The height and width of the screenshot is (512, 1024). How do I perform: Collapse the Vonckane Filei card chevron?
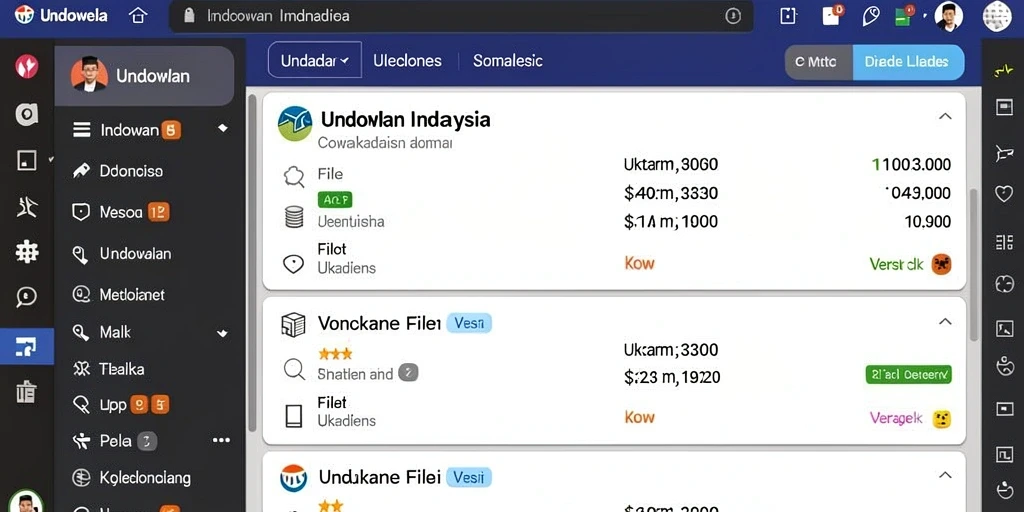tap(944, 321)
